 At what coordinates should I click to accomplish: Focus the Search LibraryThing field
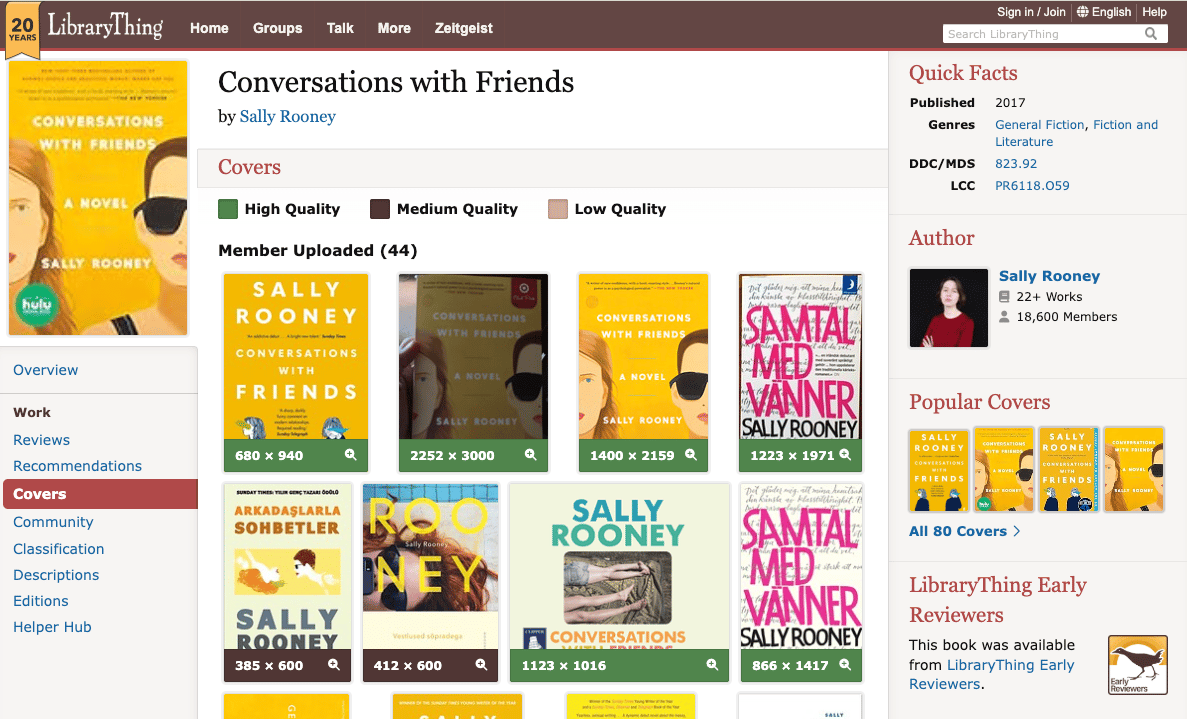pyautogui.click(x=1043, y=33)
